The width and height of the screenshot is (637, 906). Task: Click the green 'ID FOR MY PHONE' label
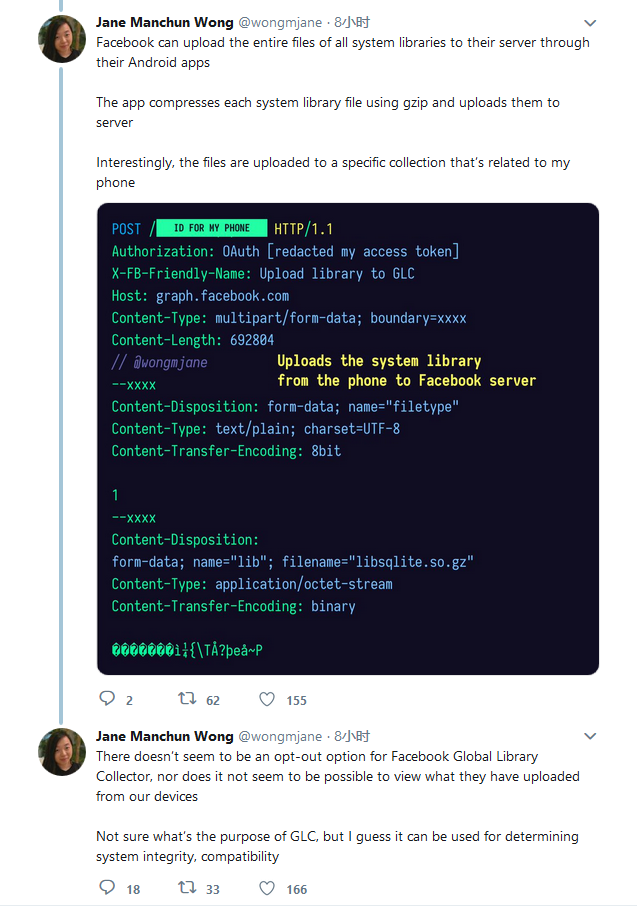tap(212, 228)
